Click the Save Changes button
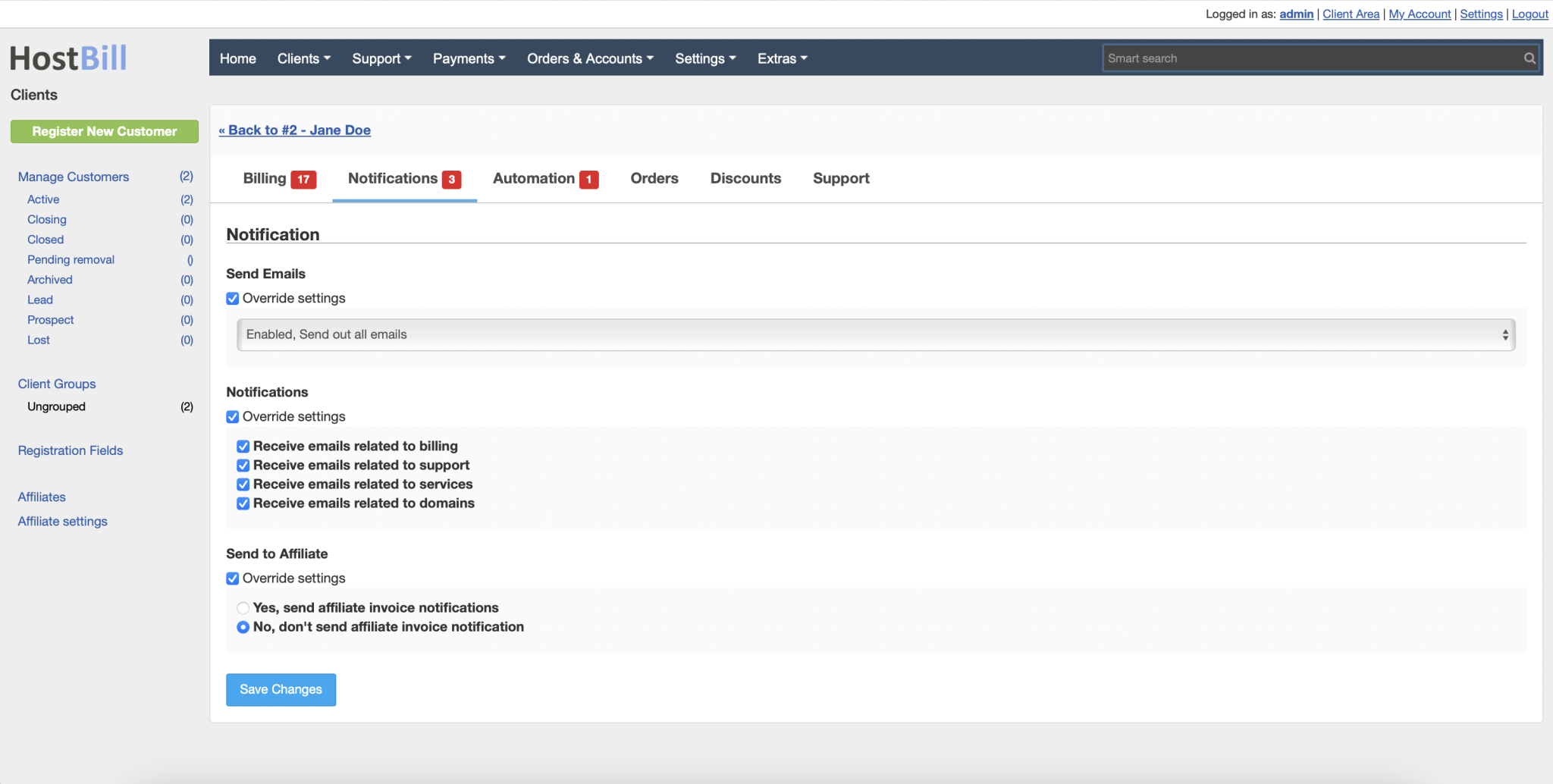Screen dimensions: 1553x784 point(281,689)
